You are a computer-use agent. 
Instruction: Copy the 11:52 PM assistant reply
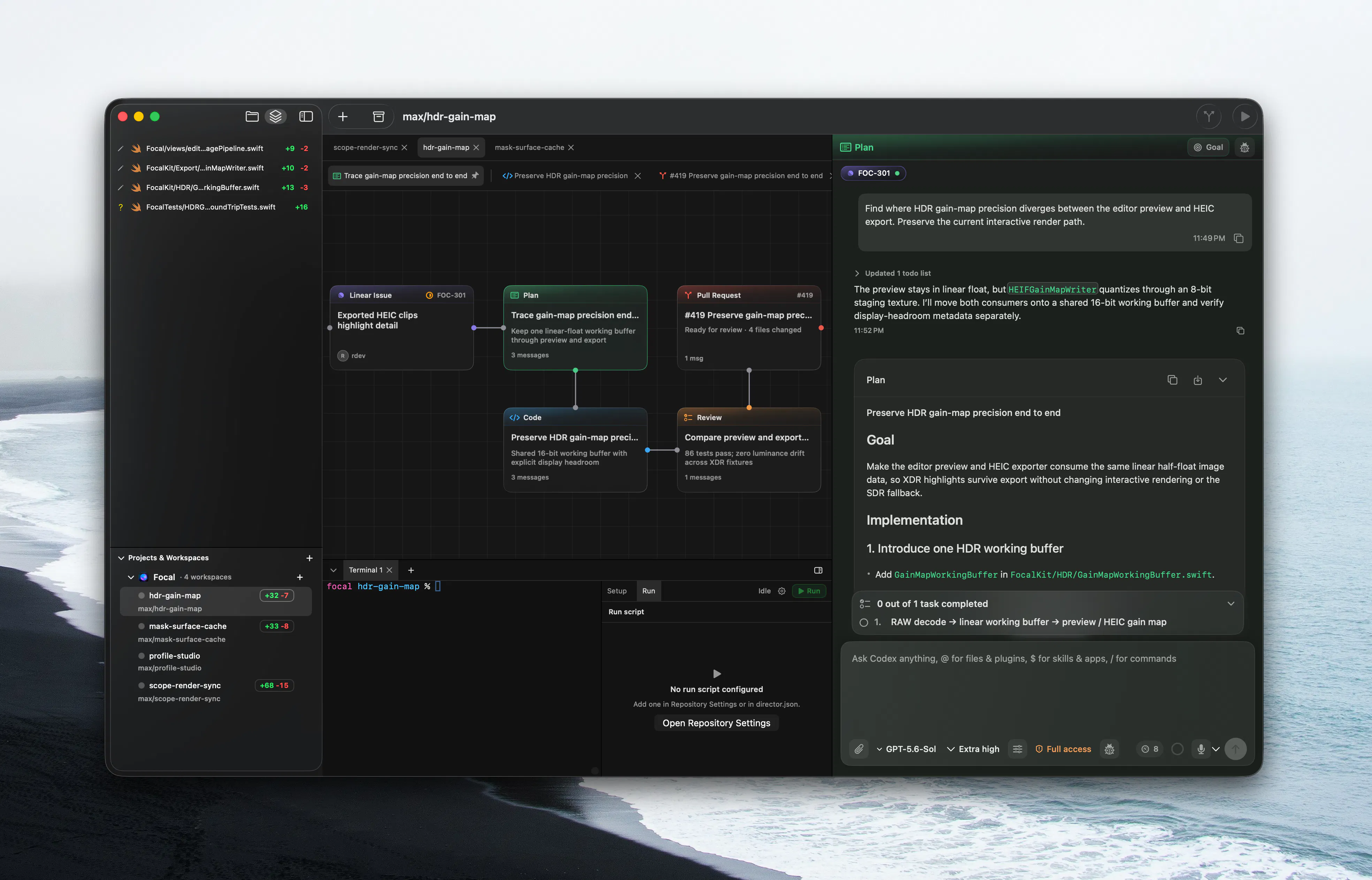click(1240, 331)
